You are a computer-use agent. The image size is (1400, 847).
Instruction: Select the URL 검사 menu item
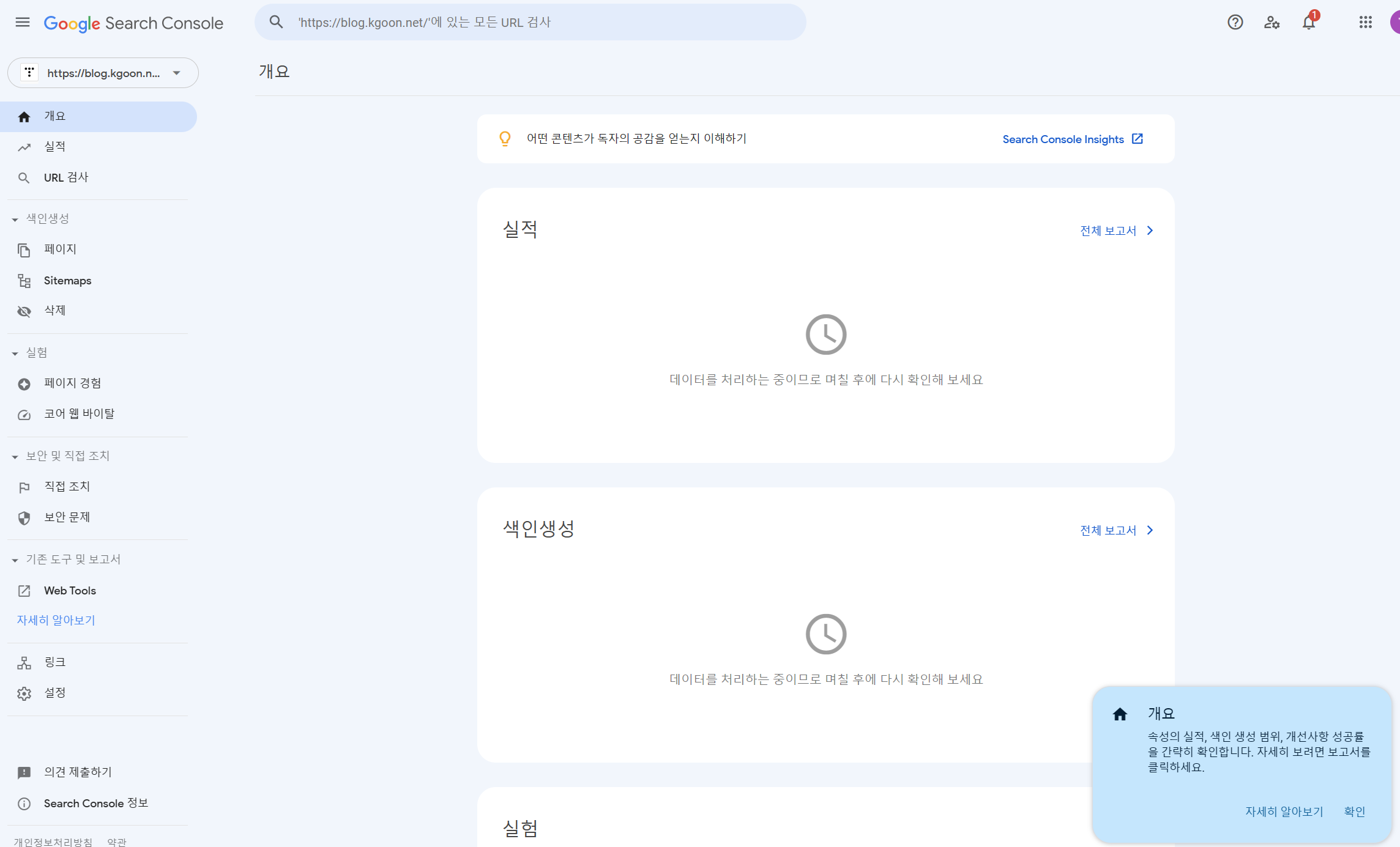point(66,177)
